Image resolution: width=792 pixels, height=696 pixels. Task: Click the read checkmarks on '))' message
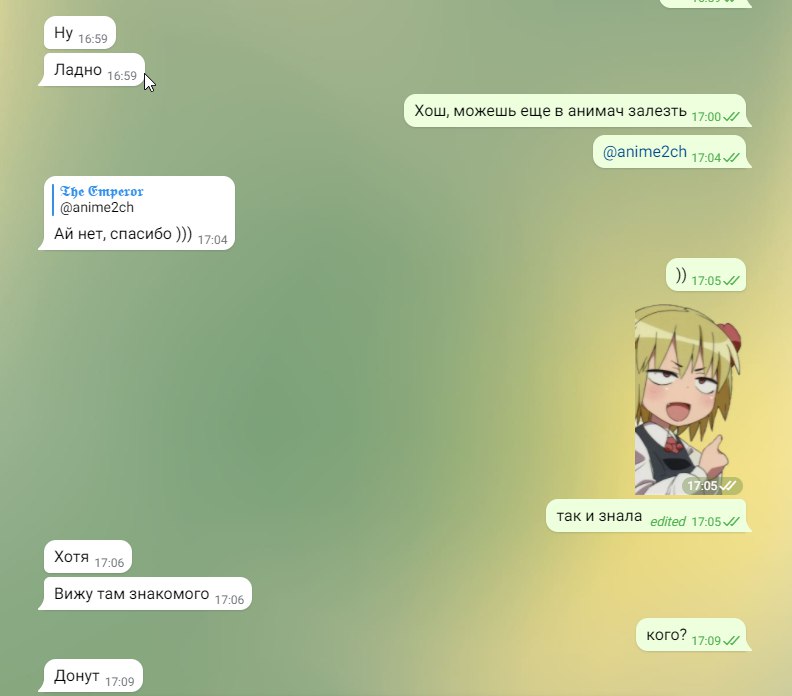731,280
